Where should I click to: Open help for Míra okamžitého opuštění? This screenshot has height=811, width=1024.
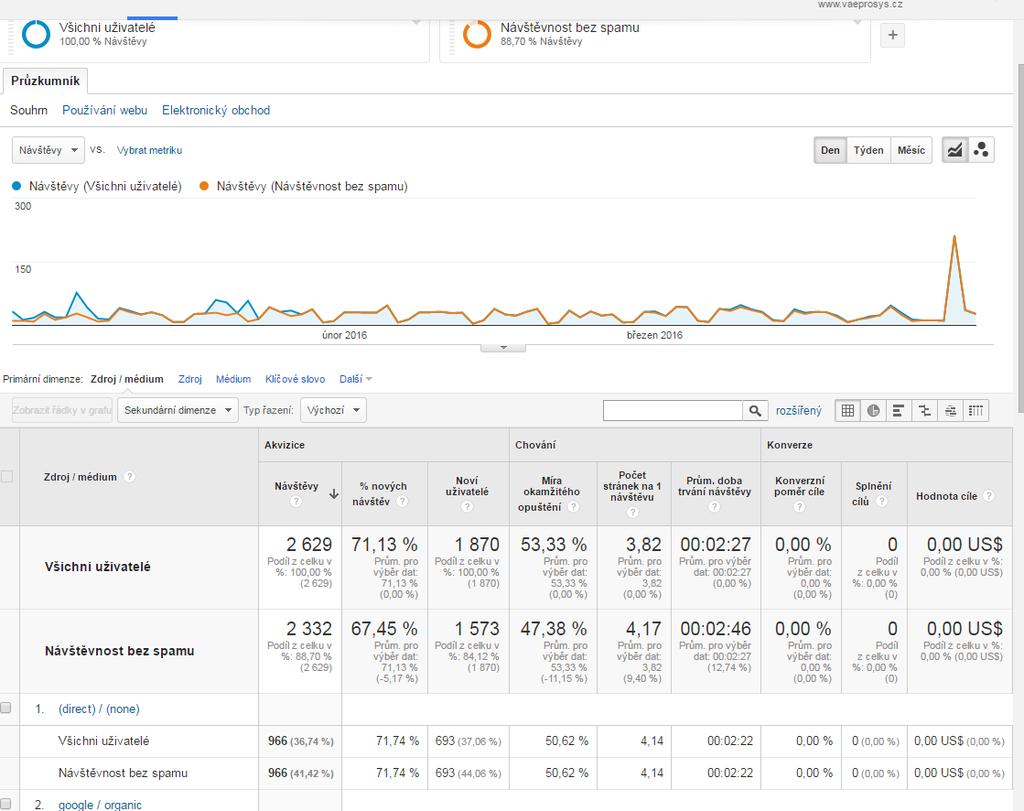coord(573,507)
